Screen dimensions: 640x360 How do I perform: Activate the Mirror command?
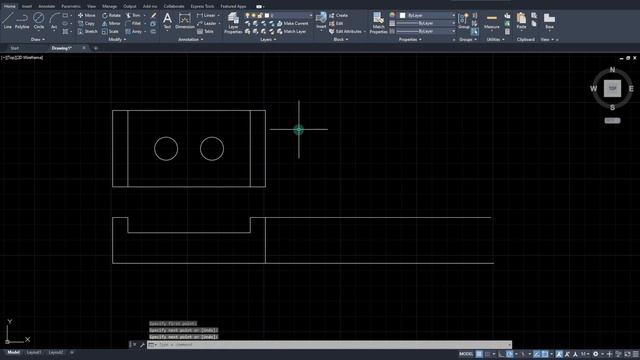111,23
